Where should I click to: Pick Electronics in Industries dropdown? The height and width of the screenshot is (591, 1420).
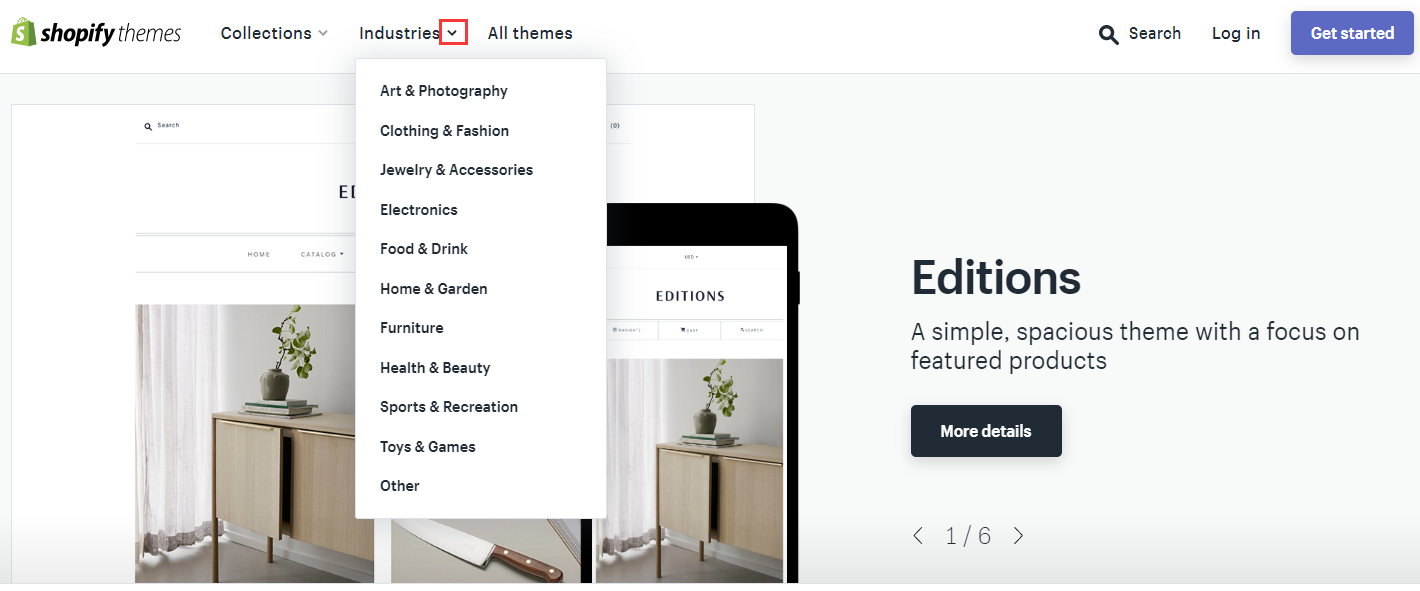[419, 210]
